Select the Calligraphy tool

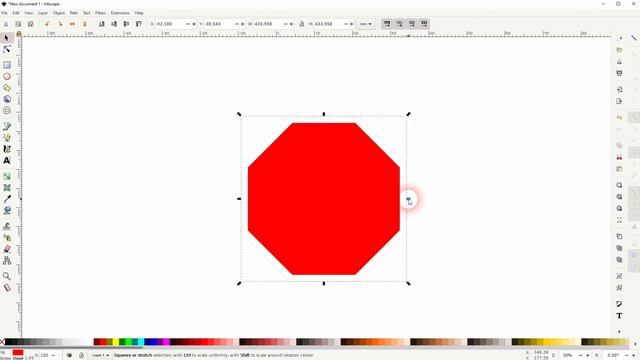pos(7,149)
